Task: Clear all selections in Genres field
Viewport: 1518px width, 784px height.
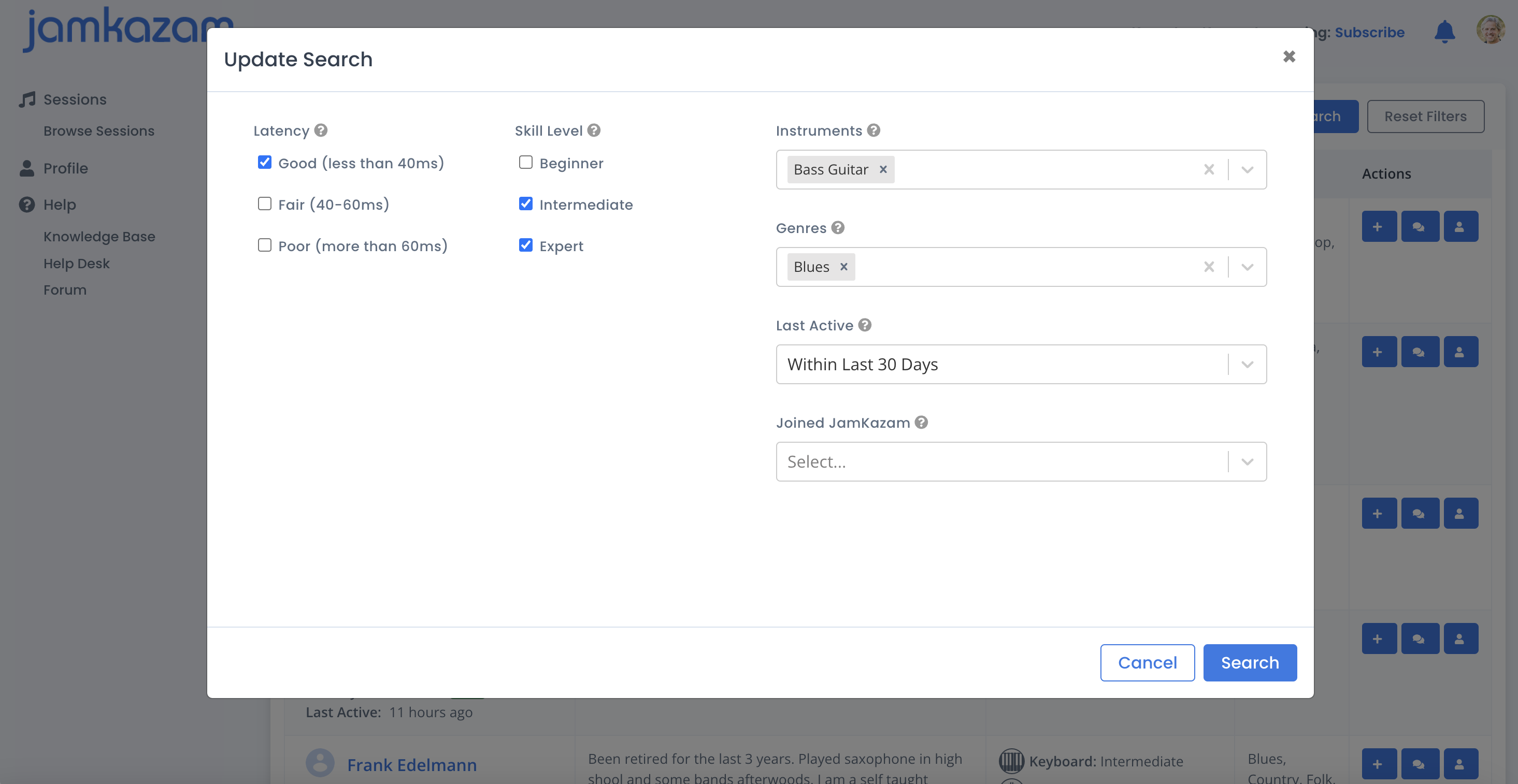Action: point(1209,267)
